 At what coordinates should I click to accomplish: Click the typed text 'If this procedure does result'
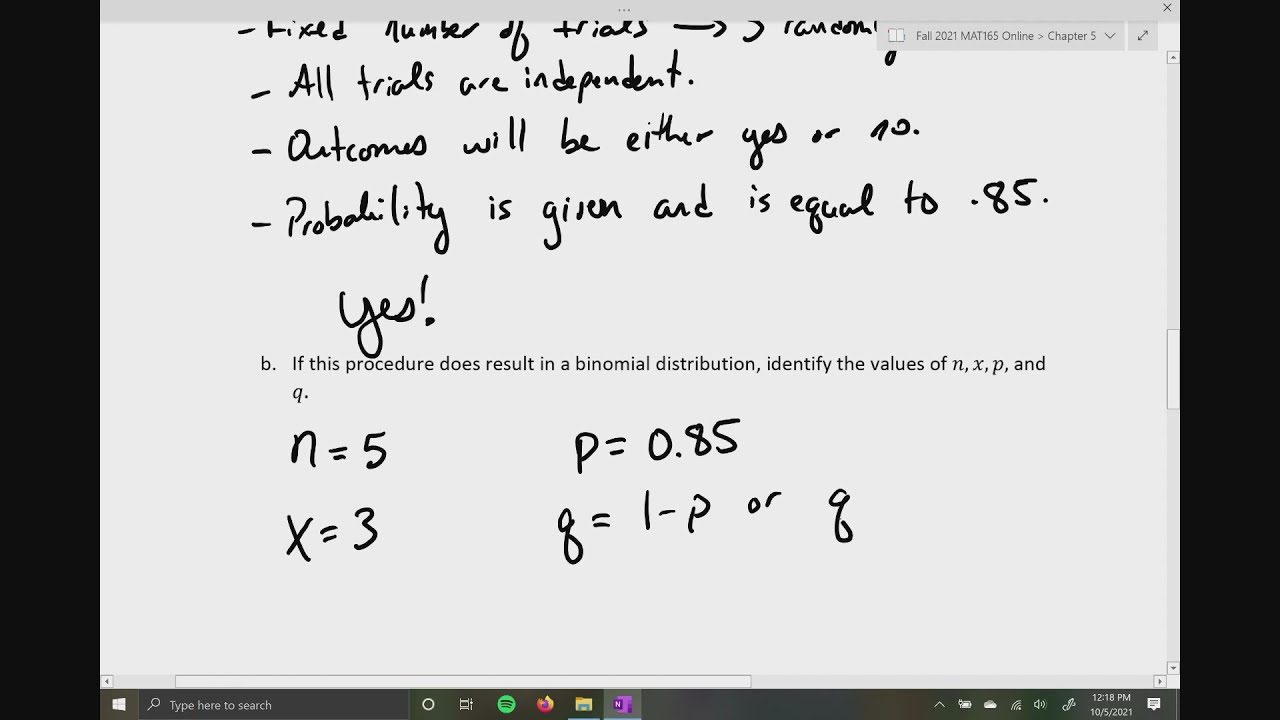tap(412, 364)
